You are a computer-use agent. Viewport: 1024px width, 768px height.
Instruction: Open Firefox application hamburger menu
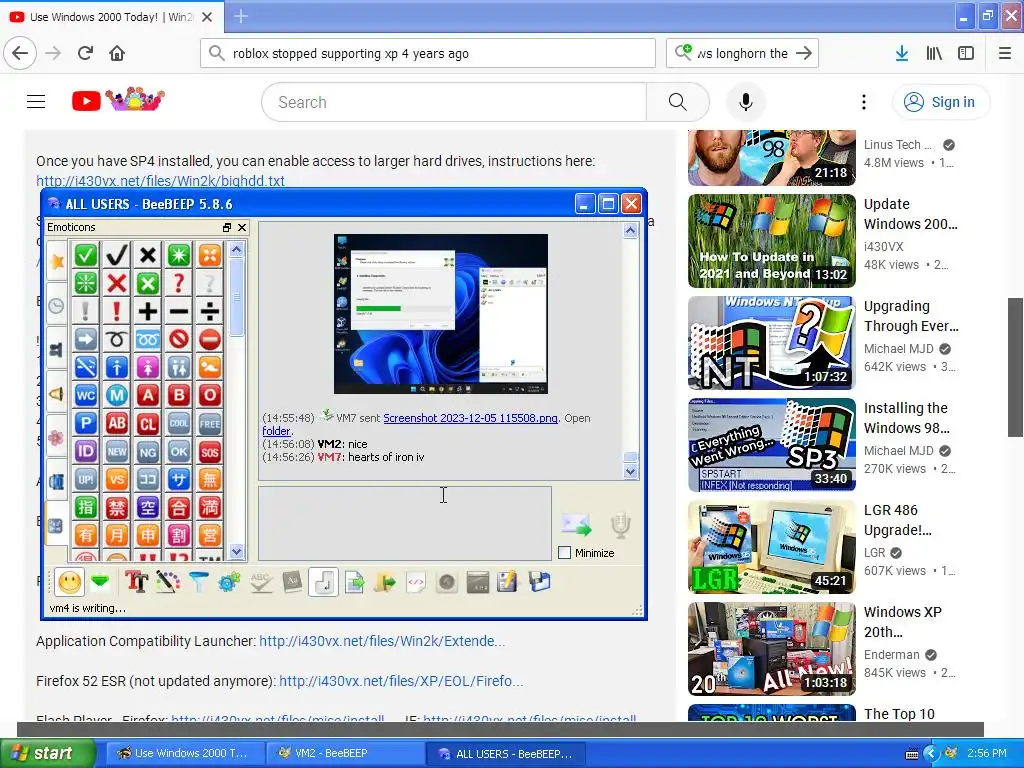(x=1004, y=54)
